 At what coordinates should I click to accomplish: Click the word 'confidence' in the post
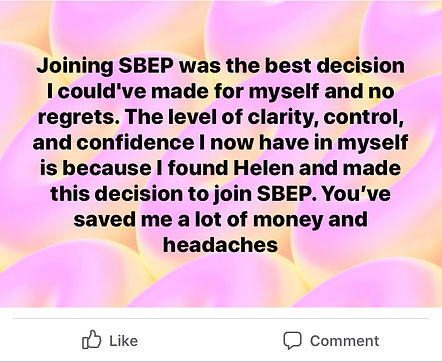coord(135,143)
